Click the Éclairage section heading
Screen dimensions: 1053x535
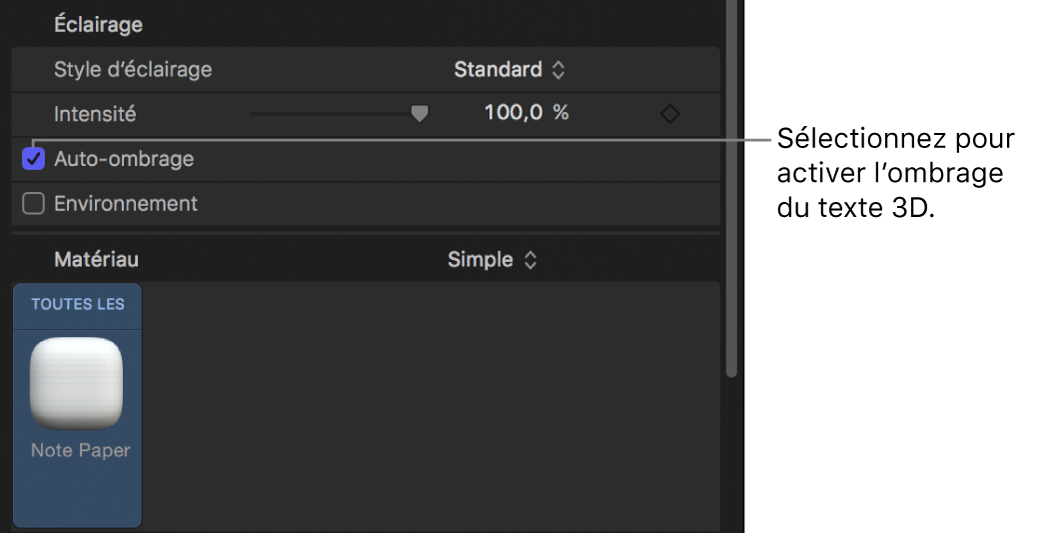pyautogui.click(x=98, y=24)
